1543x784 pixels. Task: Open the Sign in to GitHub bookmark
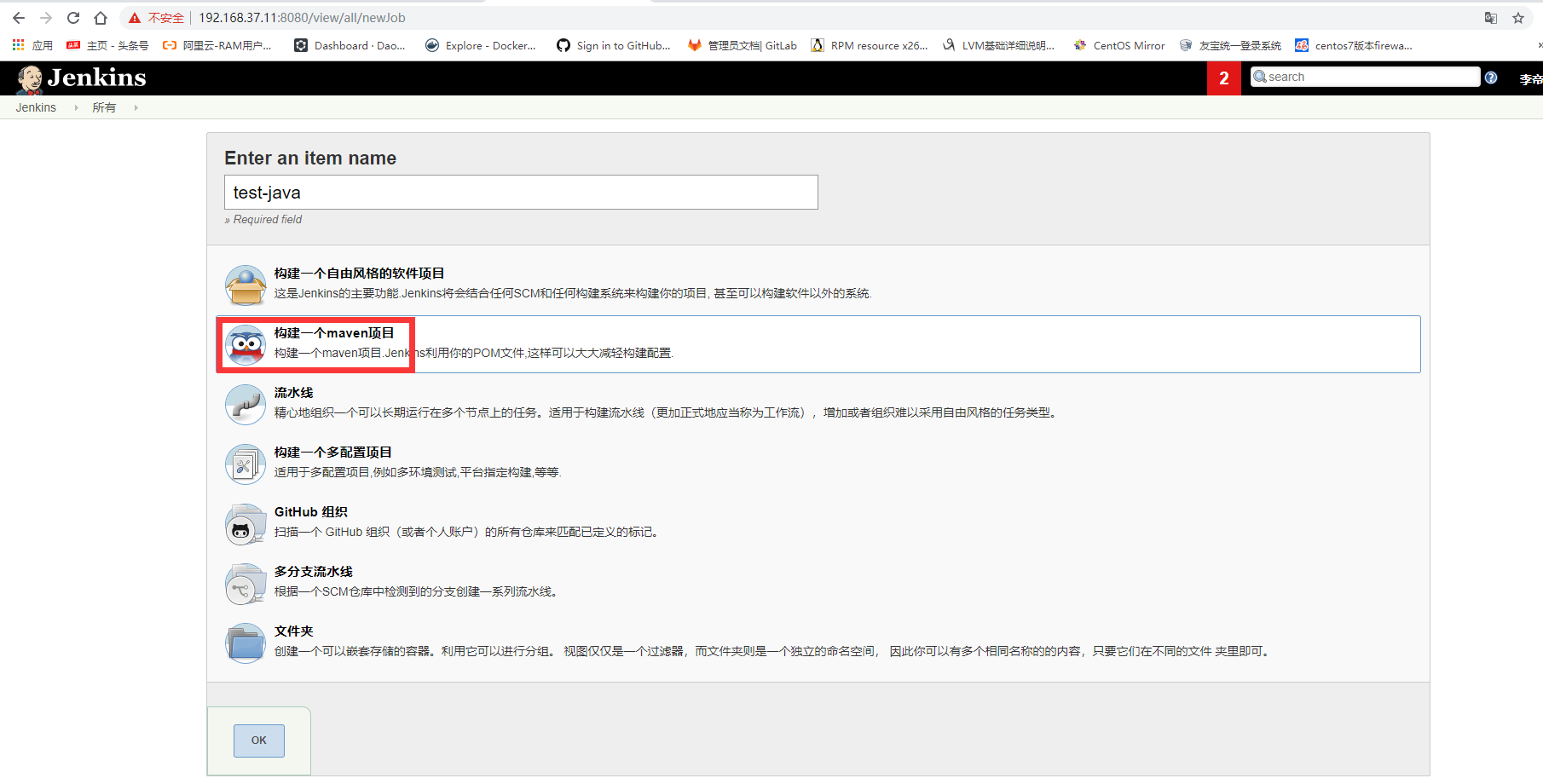[x=614, y=45]
